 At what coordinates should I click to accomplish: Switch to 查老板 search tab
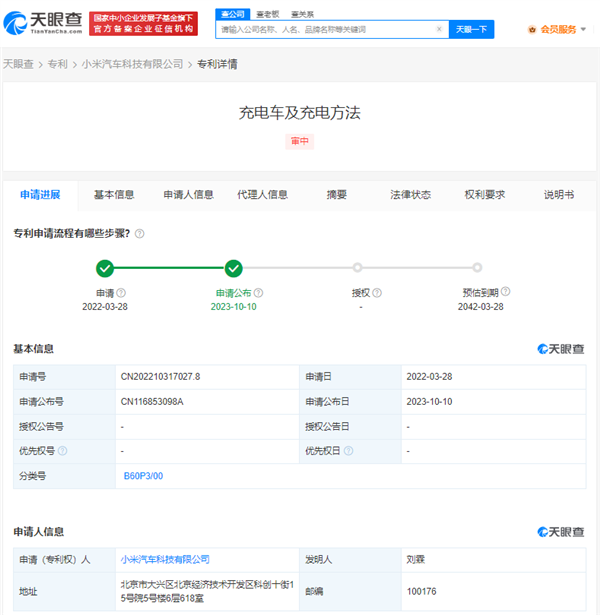267,14
